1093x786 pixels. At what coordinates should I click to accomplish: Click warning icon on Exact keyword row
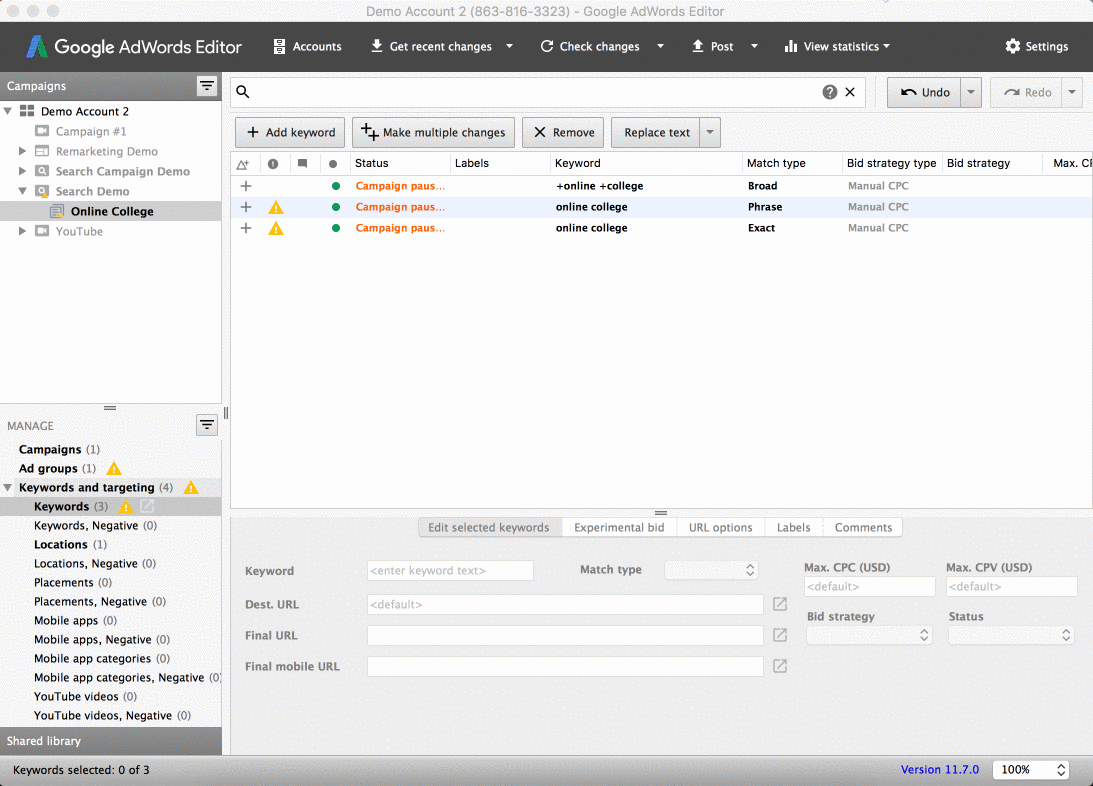tap(276, 228)
